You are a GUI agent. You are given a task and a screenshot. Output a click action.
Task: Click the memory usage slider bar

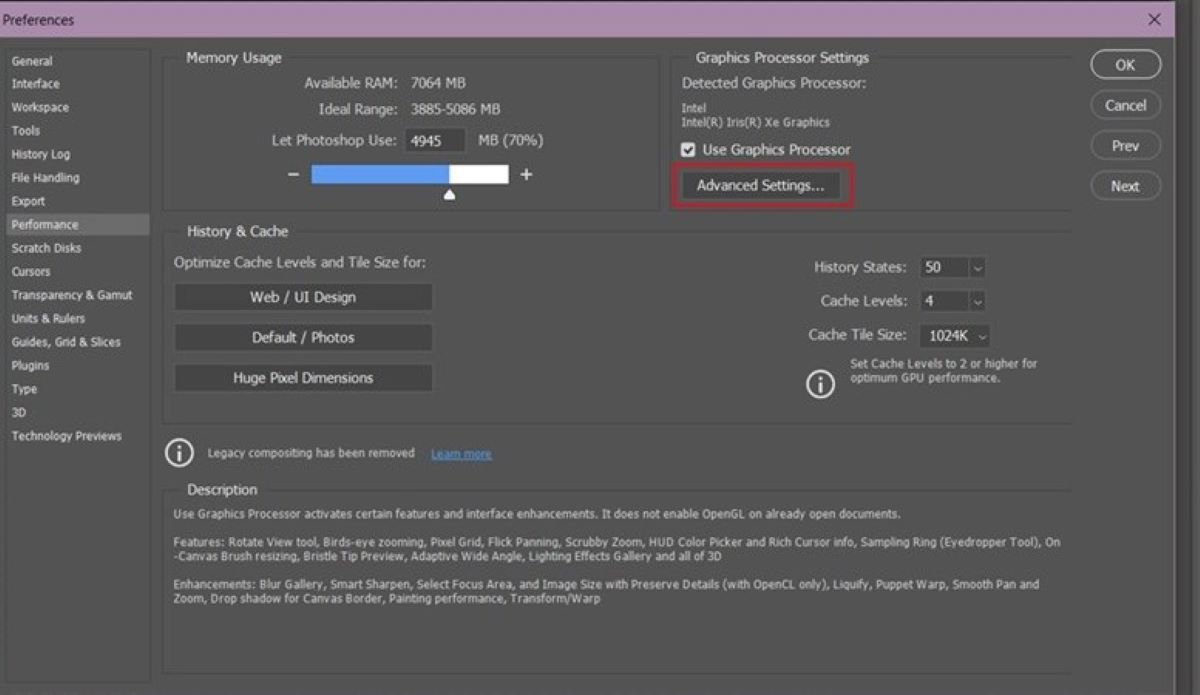tap(410, 175)
